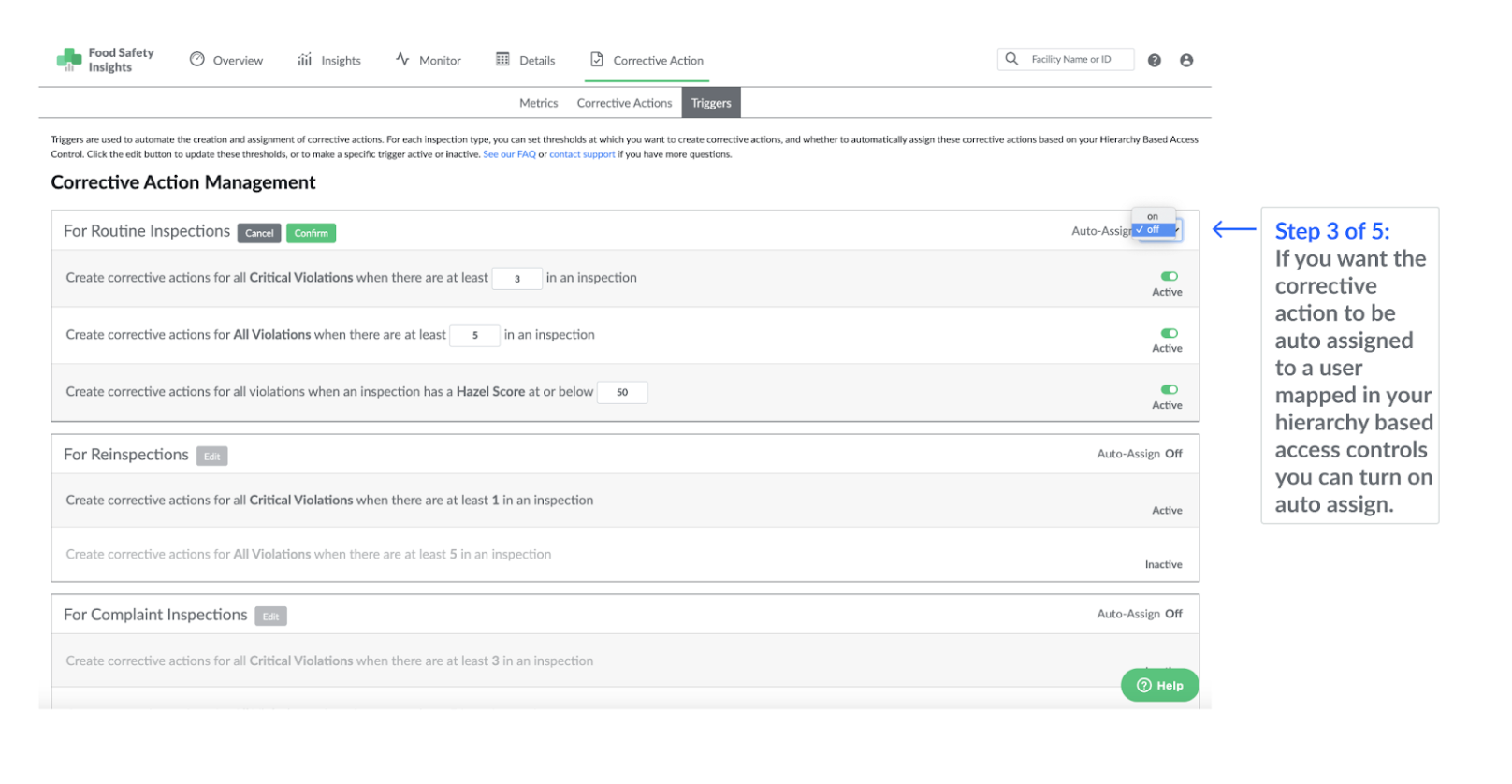Screen dimensions: 1512x784
Task: Toggle All Violations trigger active switch
Action: coord(1169,333)
